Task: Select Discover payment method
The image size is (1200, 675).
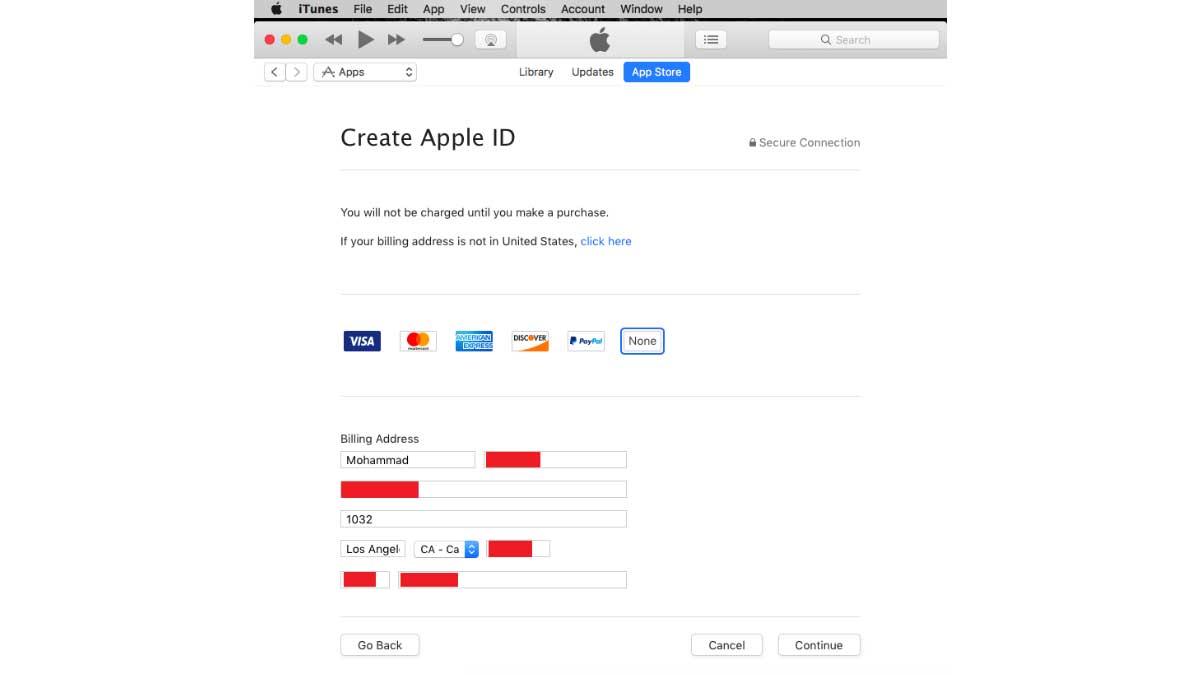Action: coord(530,341)
